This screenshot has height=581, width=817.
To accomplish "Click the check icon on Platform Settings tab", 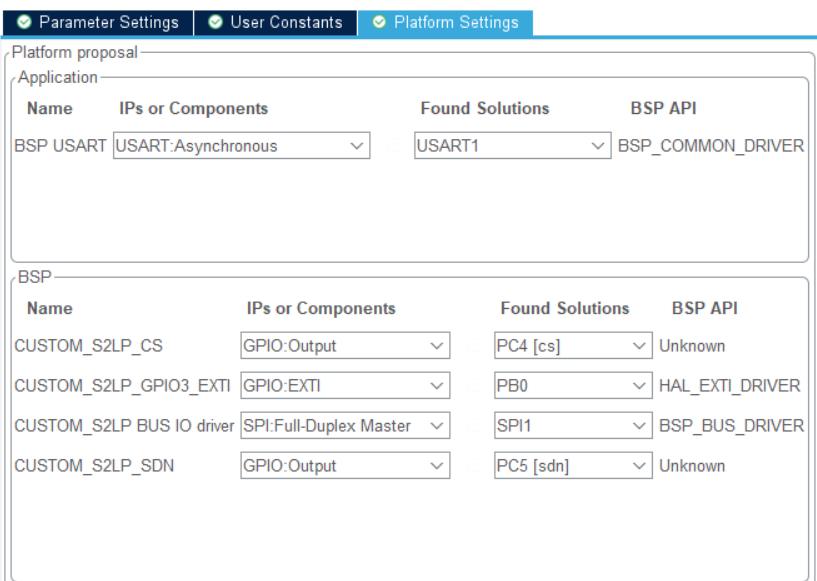I will (380, 22).
